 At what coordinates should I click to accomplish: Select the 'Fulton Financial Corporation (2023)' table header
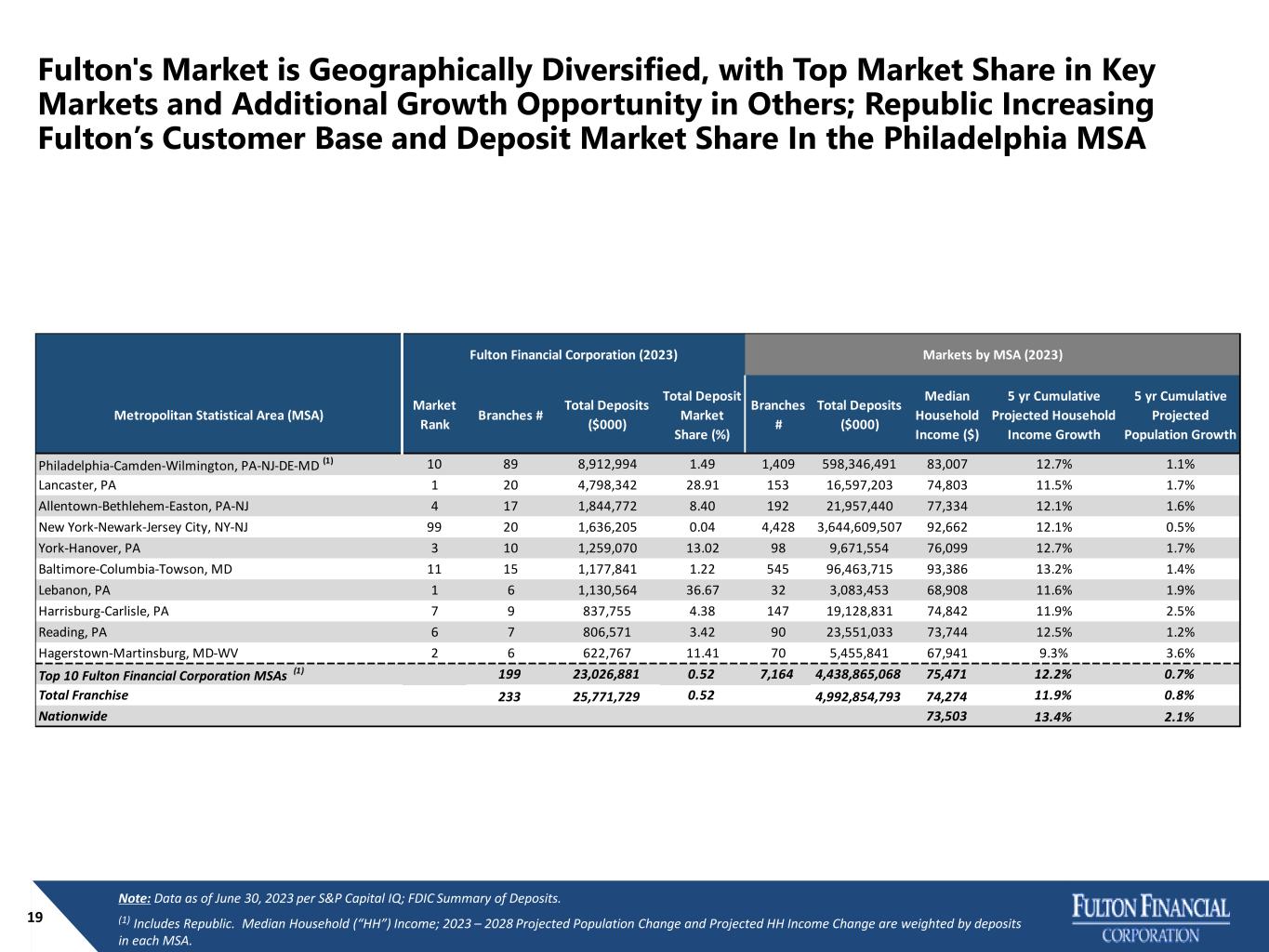tap(573, 354)
